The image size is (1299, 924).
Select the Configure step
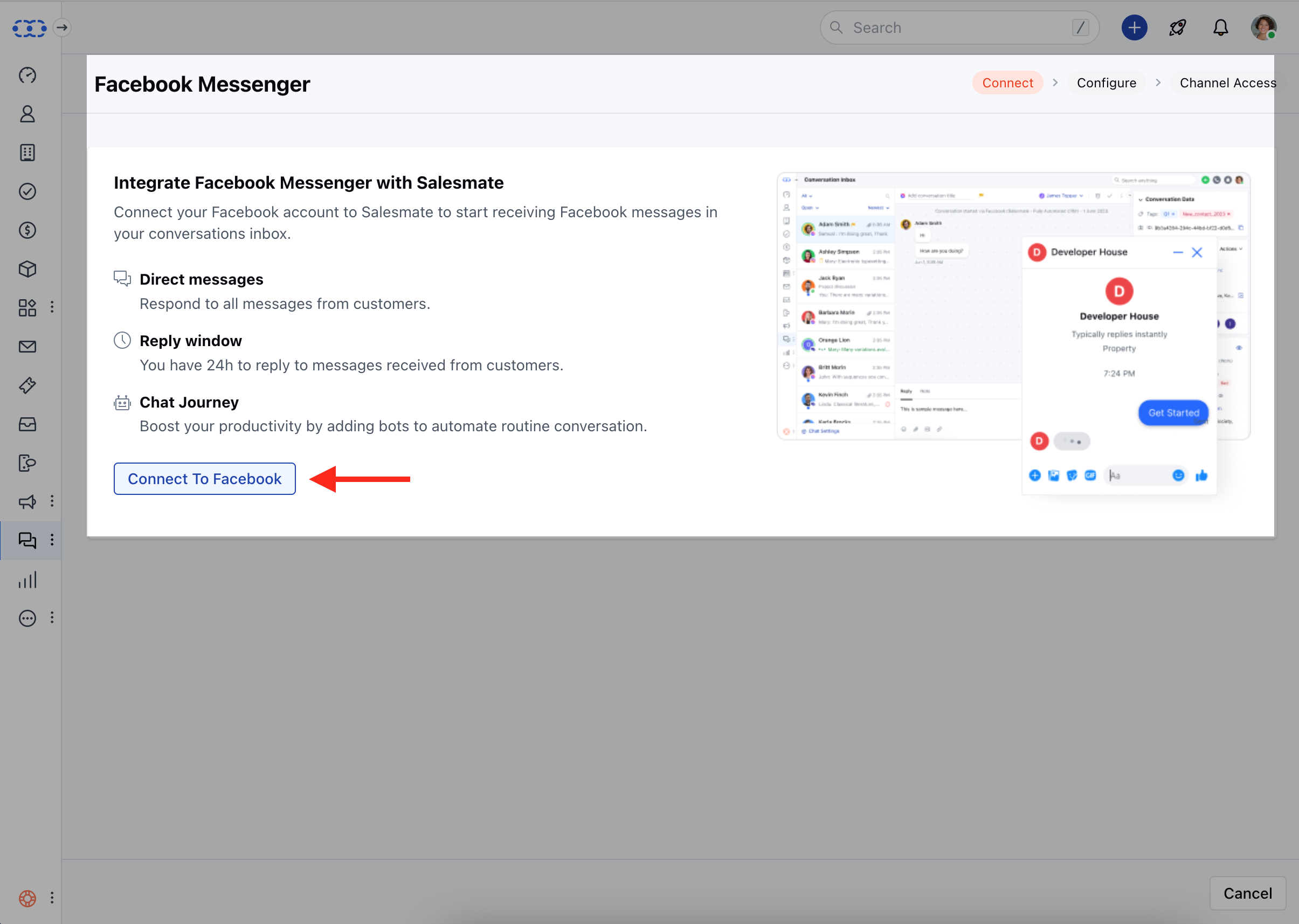point(1106,82)
